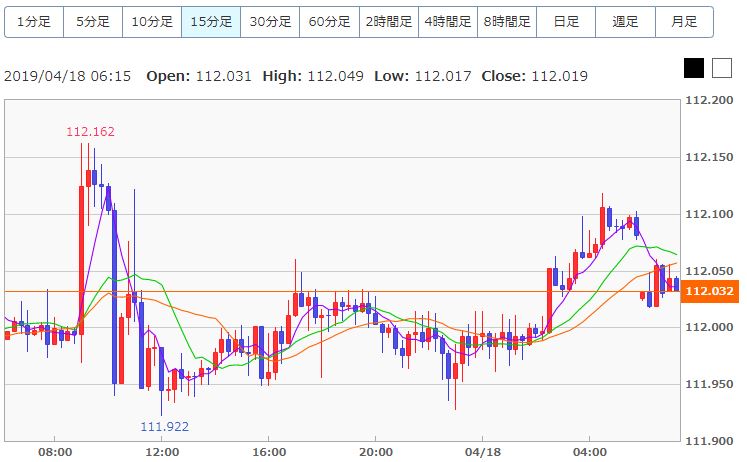Viewport: 747px width, 462px height.
Task: Click the 112.200 price axis label
Action: click(x=709, y=100)
